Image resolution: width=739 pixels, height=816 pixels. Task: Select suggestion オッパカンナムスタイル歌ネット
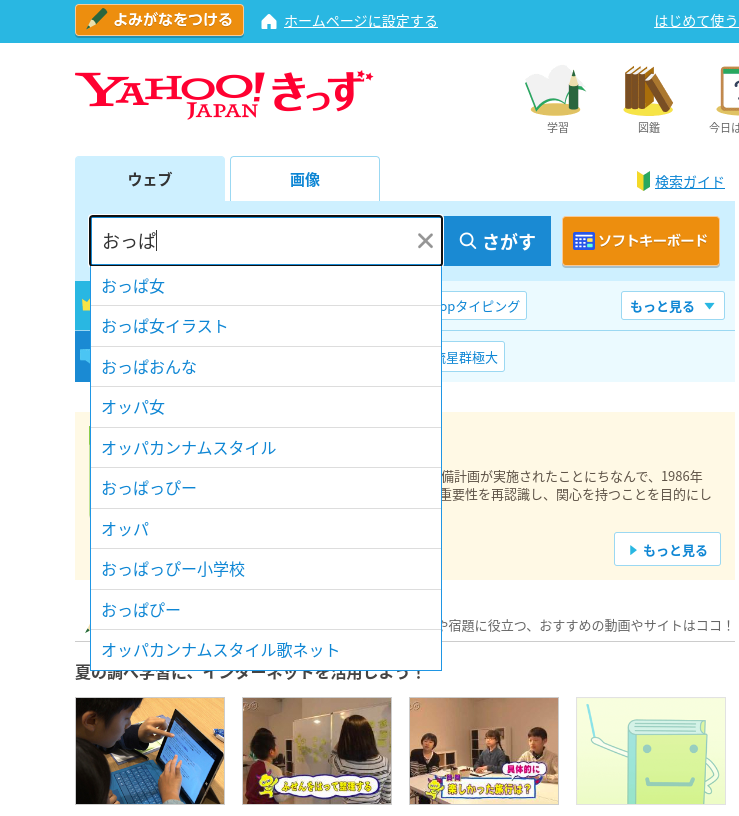pyautogui.click(x=266, y=650)
